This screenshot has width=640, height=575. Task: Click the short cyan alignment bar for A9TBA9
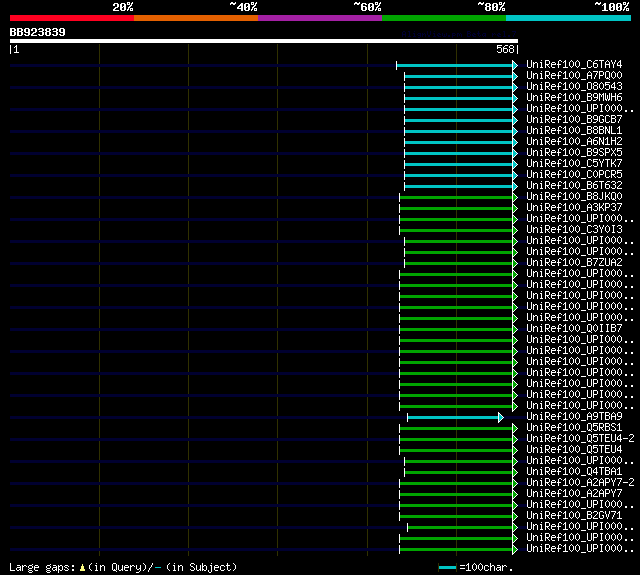[453, 417]
